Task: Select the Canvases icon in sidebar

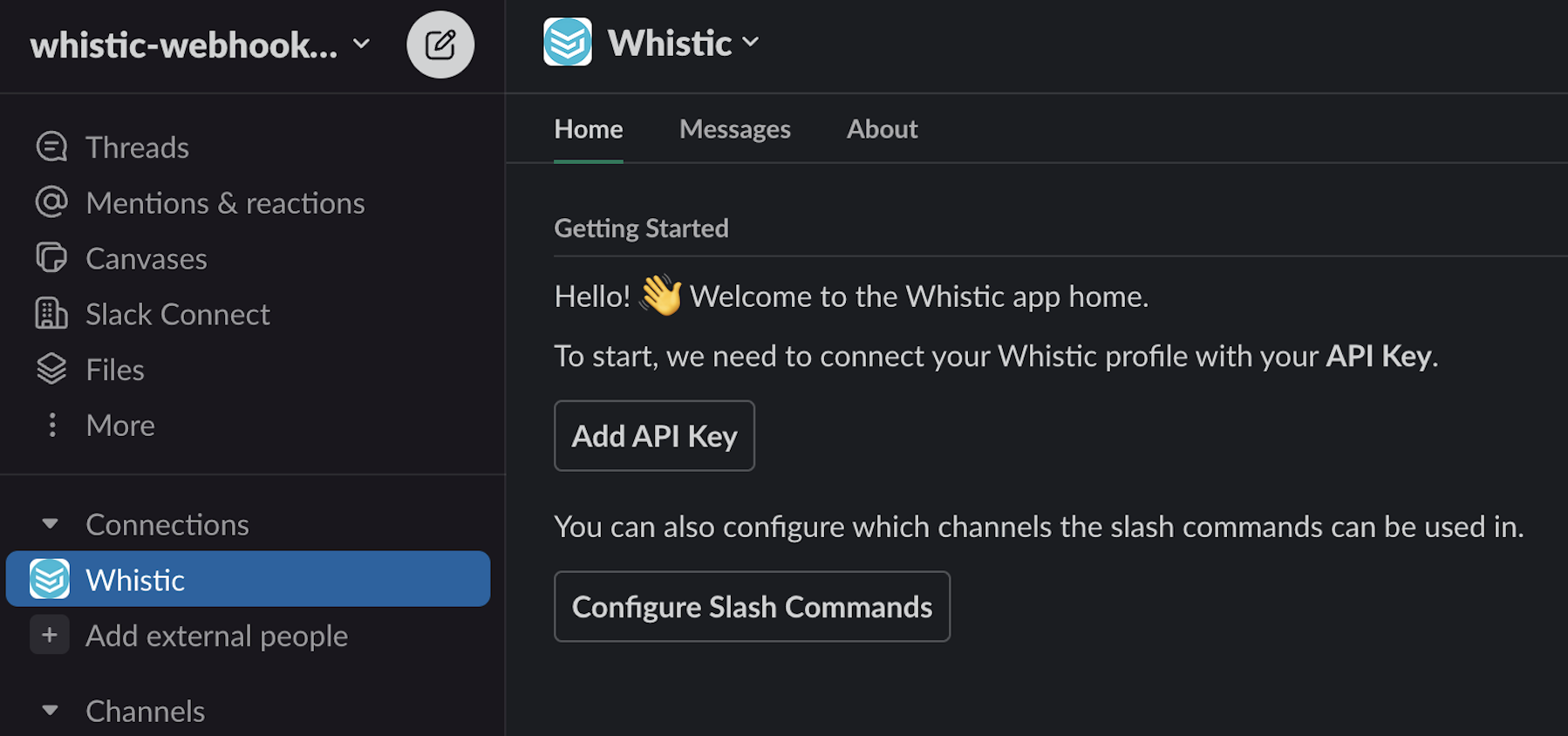Action: tap(51, 258)
